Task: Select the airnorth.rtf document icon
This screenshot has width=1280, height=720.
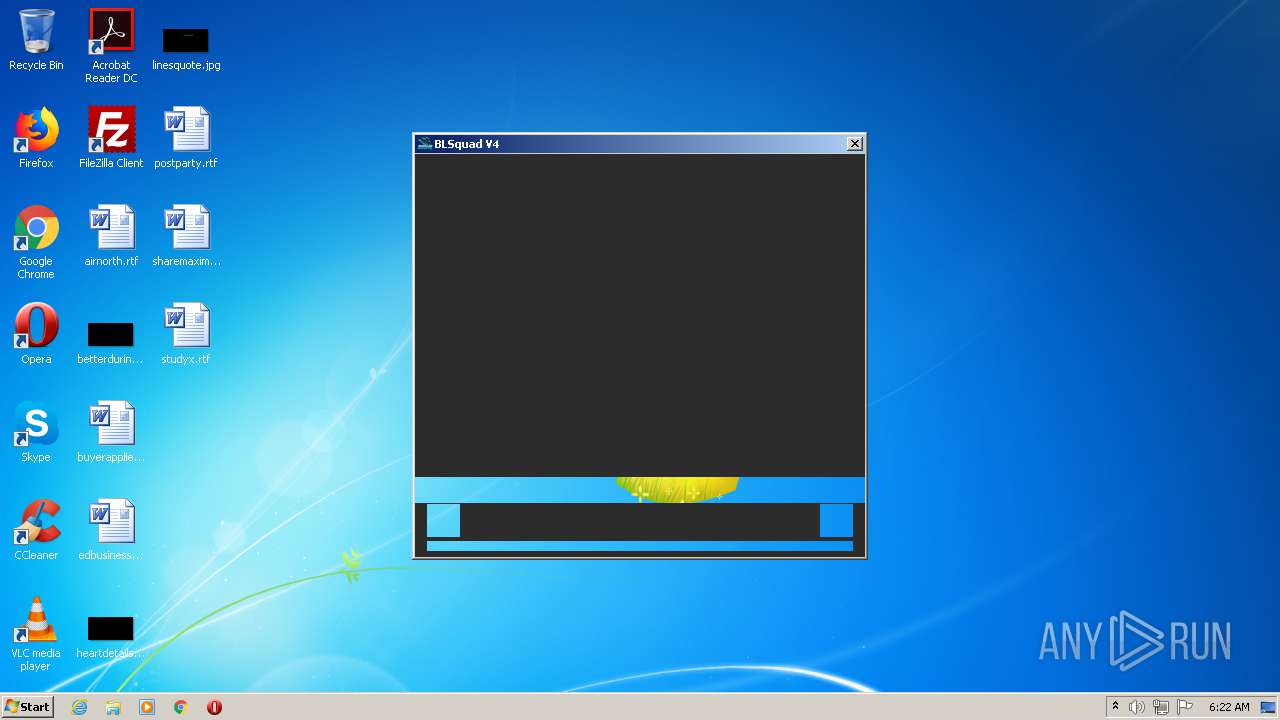Action: coord(111,236)
